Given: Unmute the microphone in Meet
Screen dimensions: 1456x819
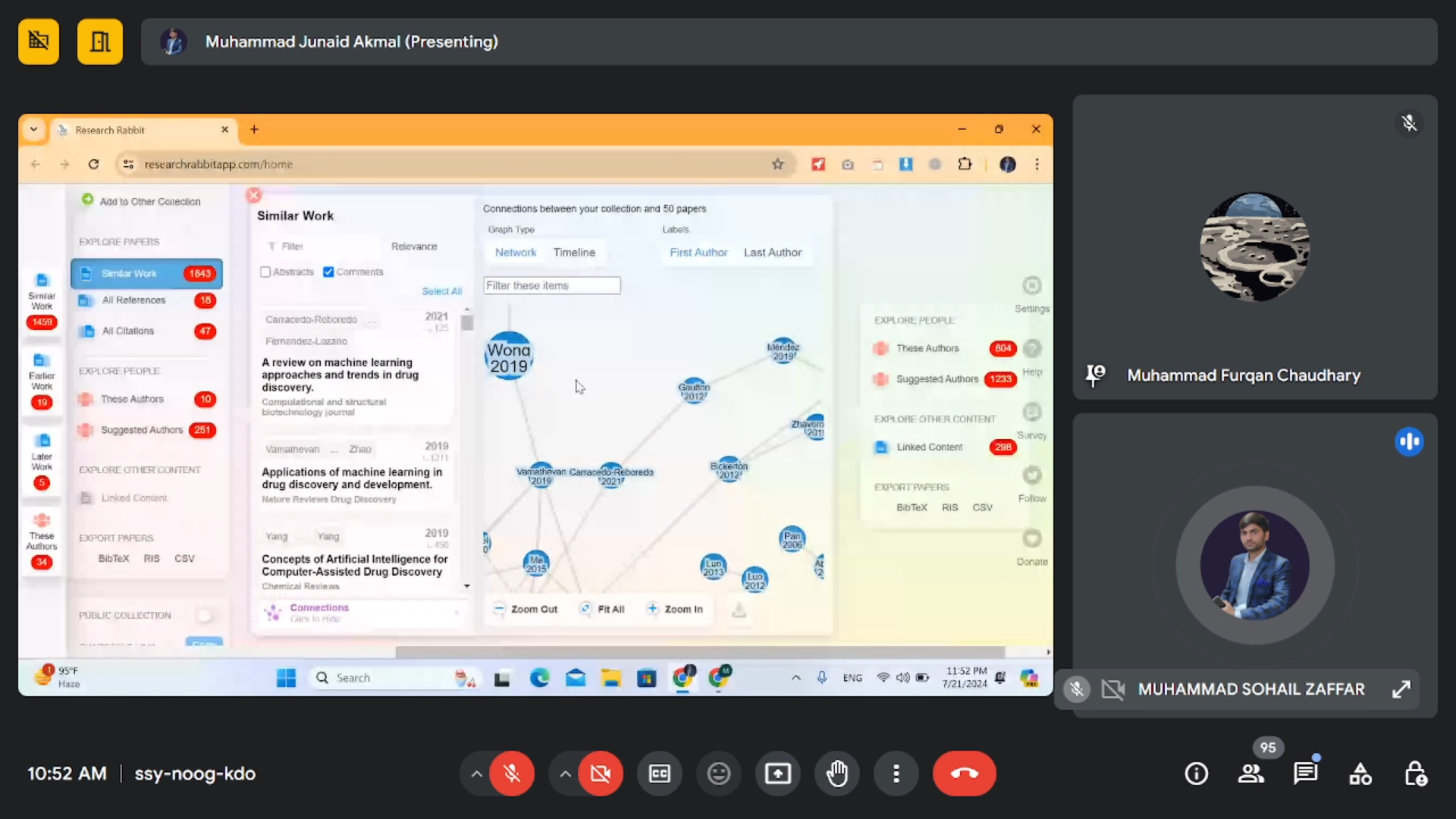Looking at the screenshot, I should coord(512,773).
